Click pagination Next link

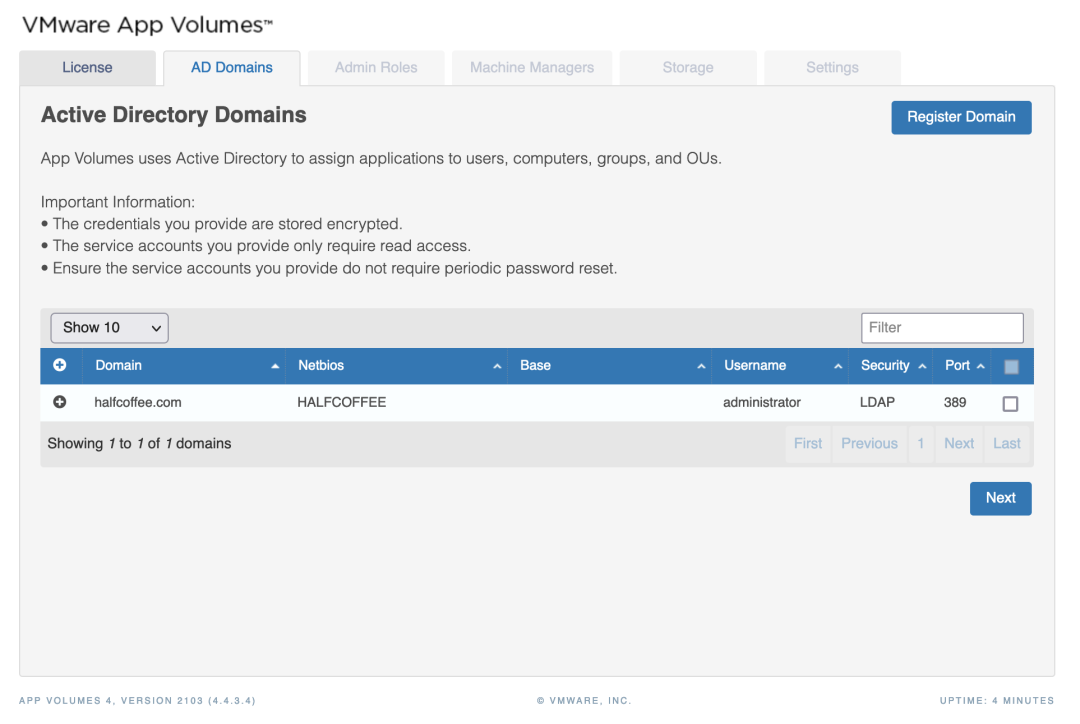point(959,444)
